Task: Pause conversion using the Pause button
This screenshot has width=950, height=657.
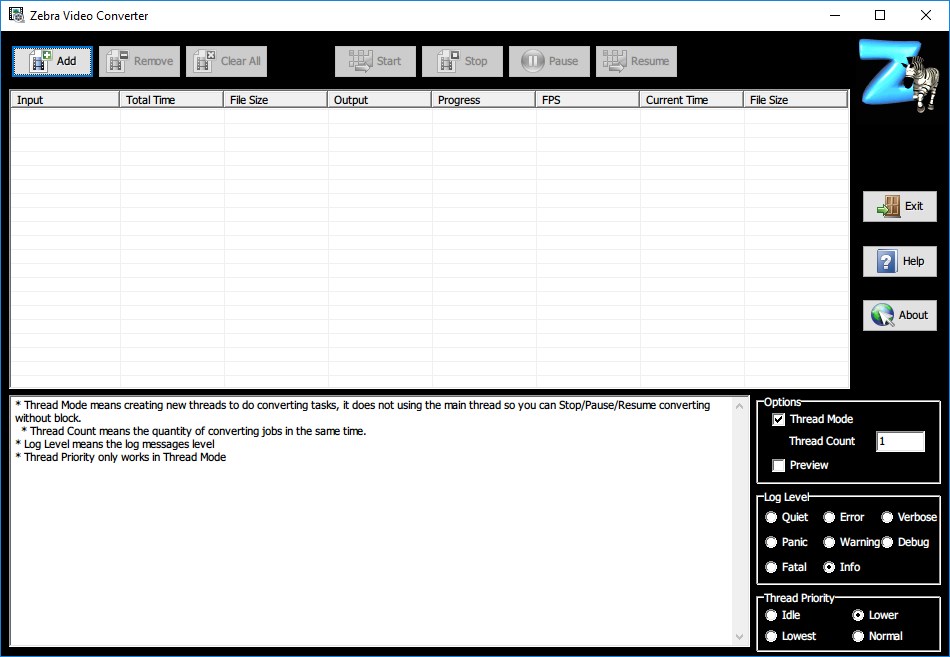Action: [x=549, y=61]
